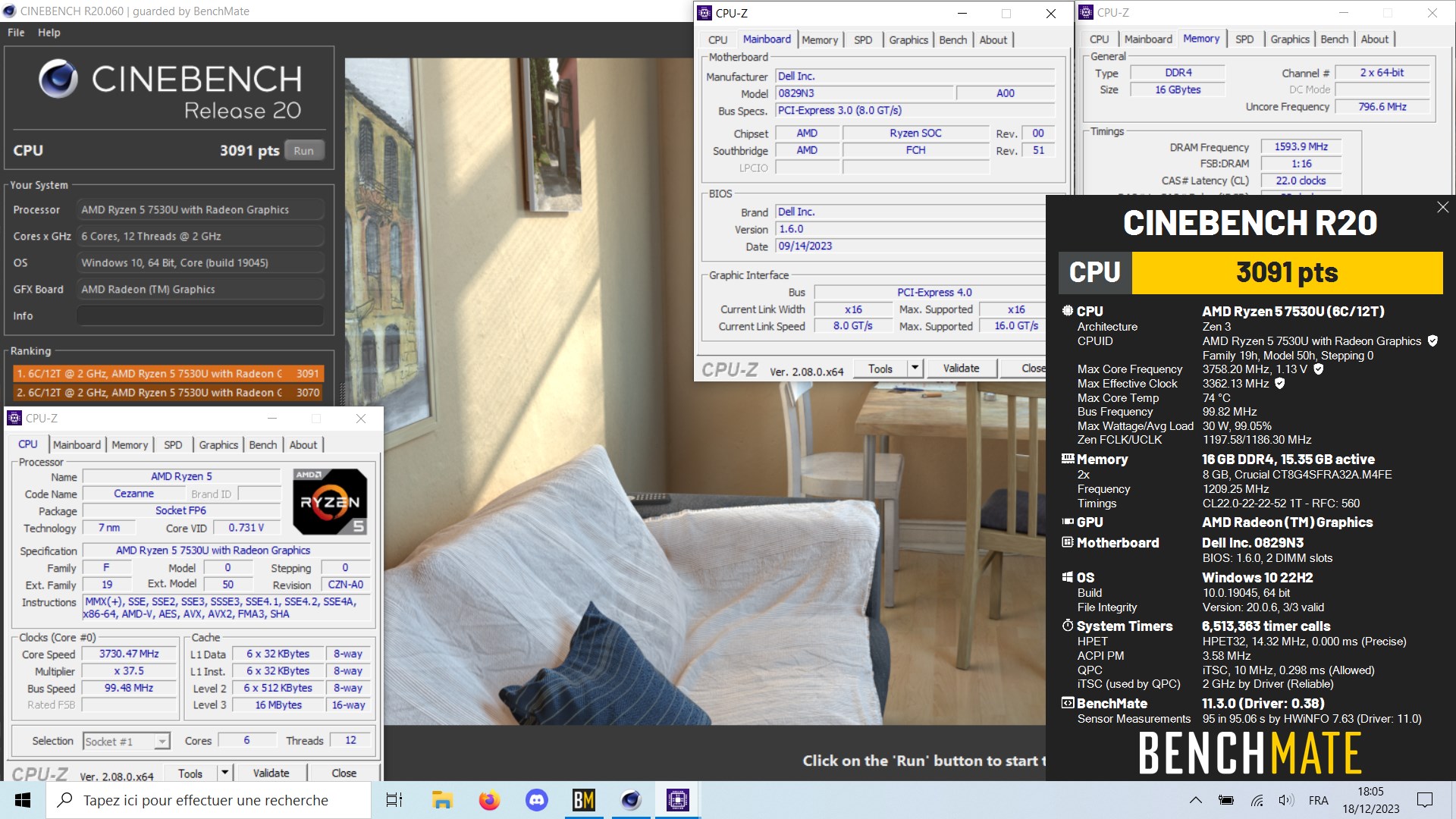This screenshot has height=819, width=1456.
Task: Click the Cinebench Info input field
Action: point(200,316)
